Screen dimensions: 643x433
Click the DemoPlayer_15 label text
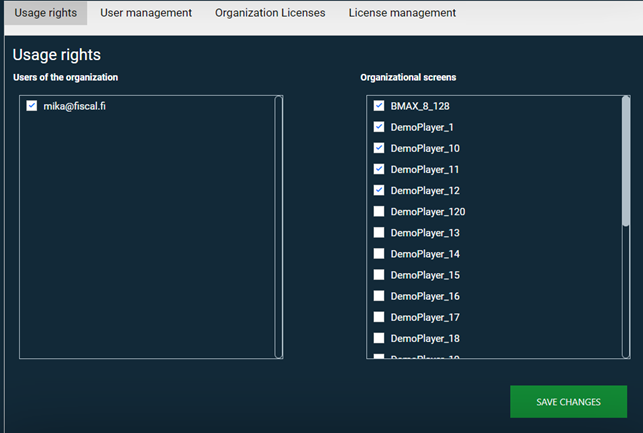[425, 275]
